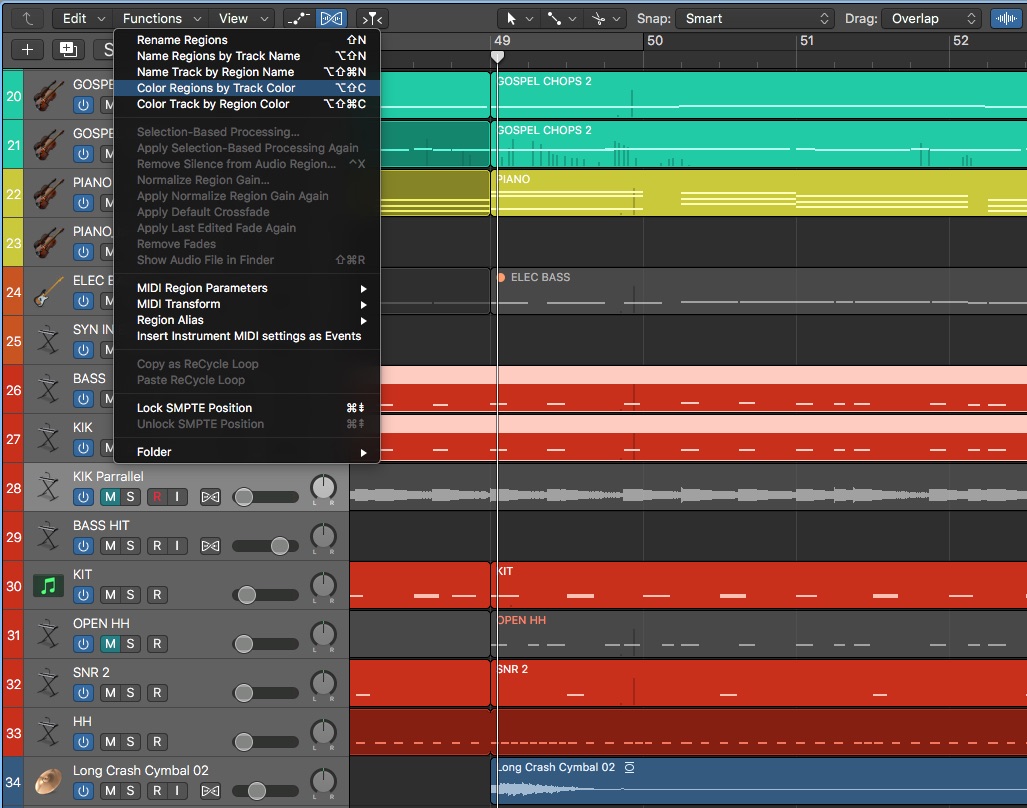Open the Edit menu
Screen dimensions: 1027x808
click(x=81, y=18)
